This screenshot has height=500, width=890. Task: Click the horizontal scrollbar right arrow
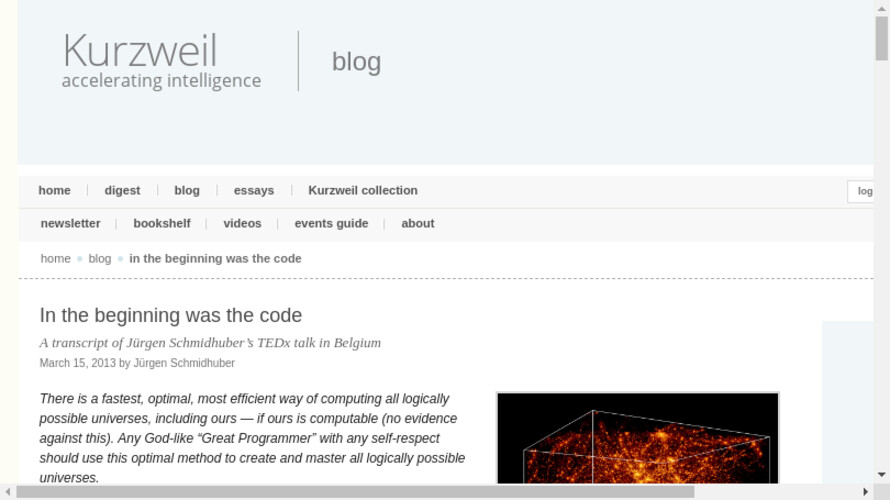[866, 492]
